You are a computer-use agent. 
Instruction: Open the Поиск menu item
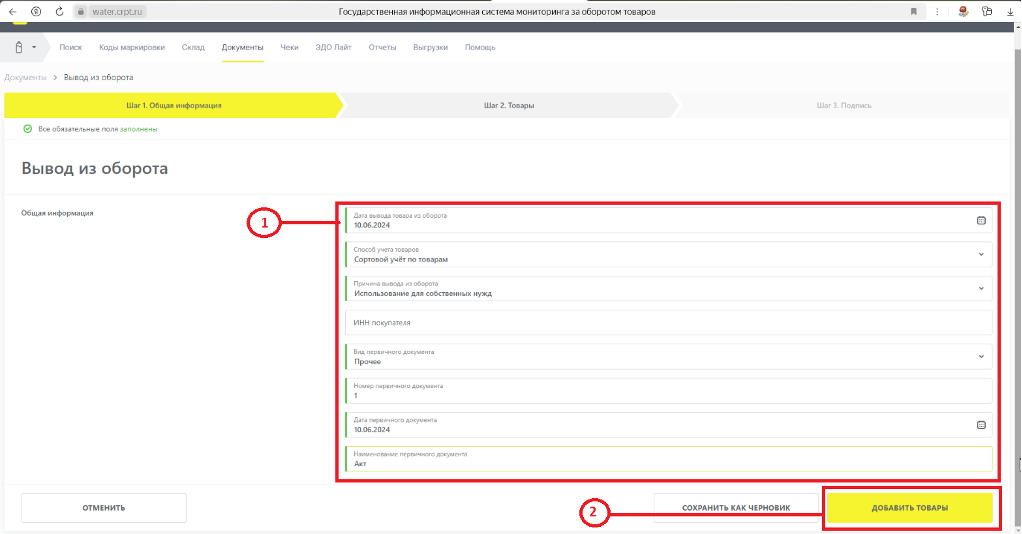pyautogui.click(x=70, y=48)
